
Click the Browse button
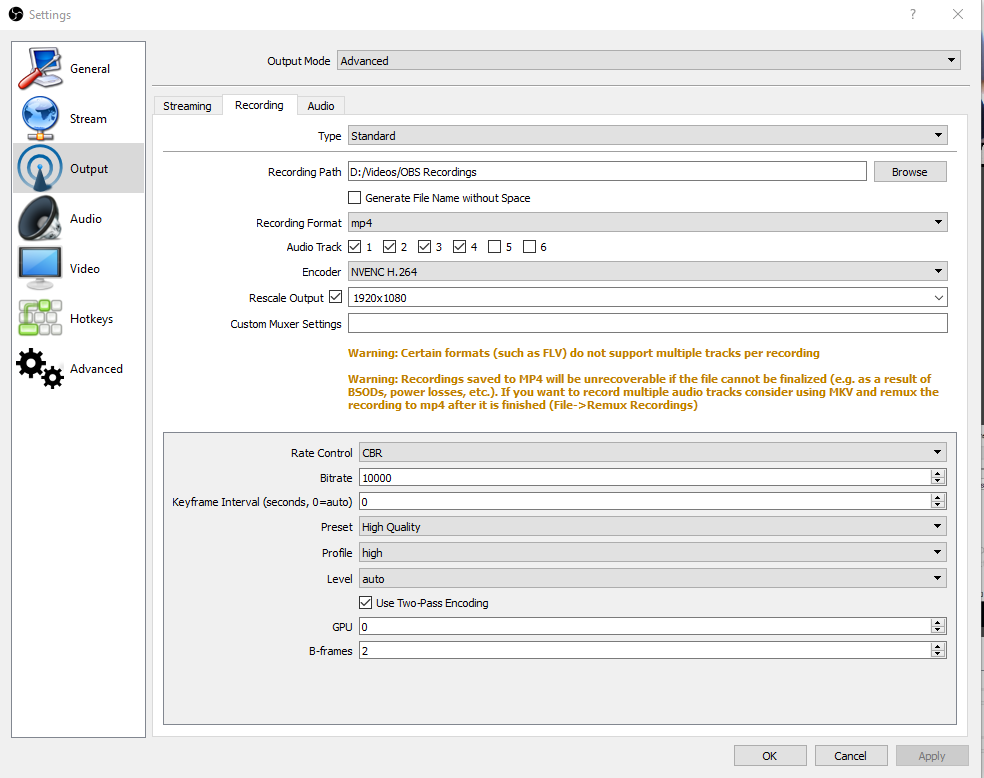pyautogui.click(x=909, y=172)
